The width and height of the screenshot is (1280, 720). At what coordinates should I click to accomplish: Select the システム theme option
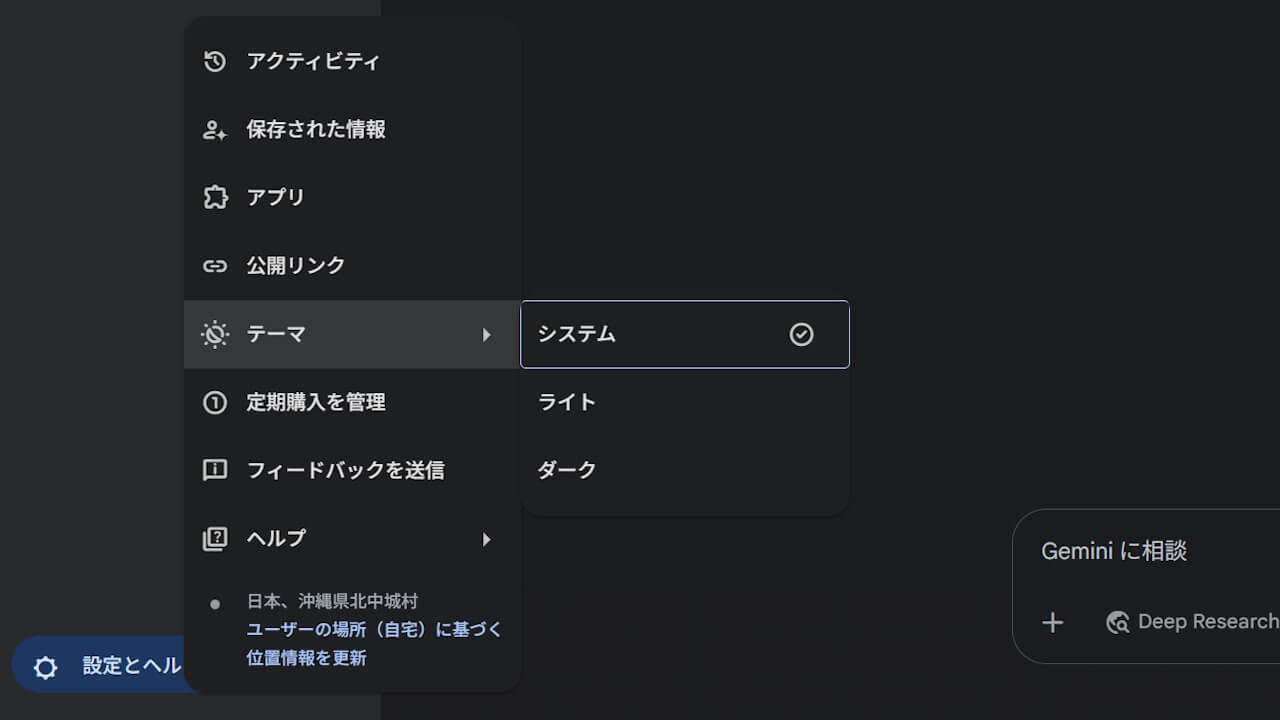tap(685, 334)
